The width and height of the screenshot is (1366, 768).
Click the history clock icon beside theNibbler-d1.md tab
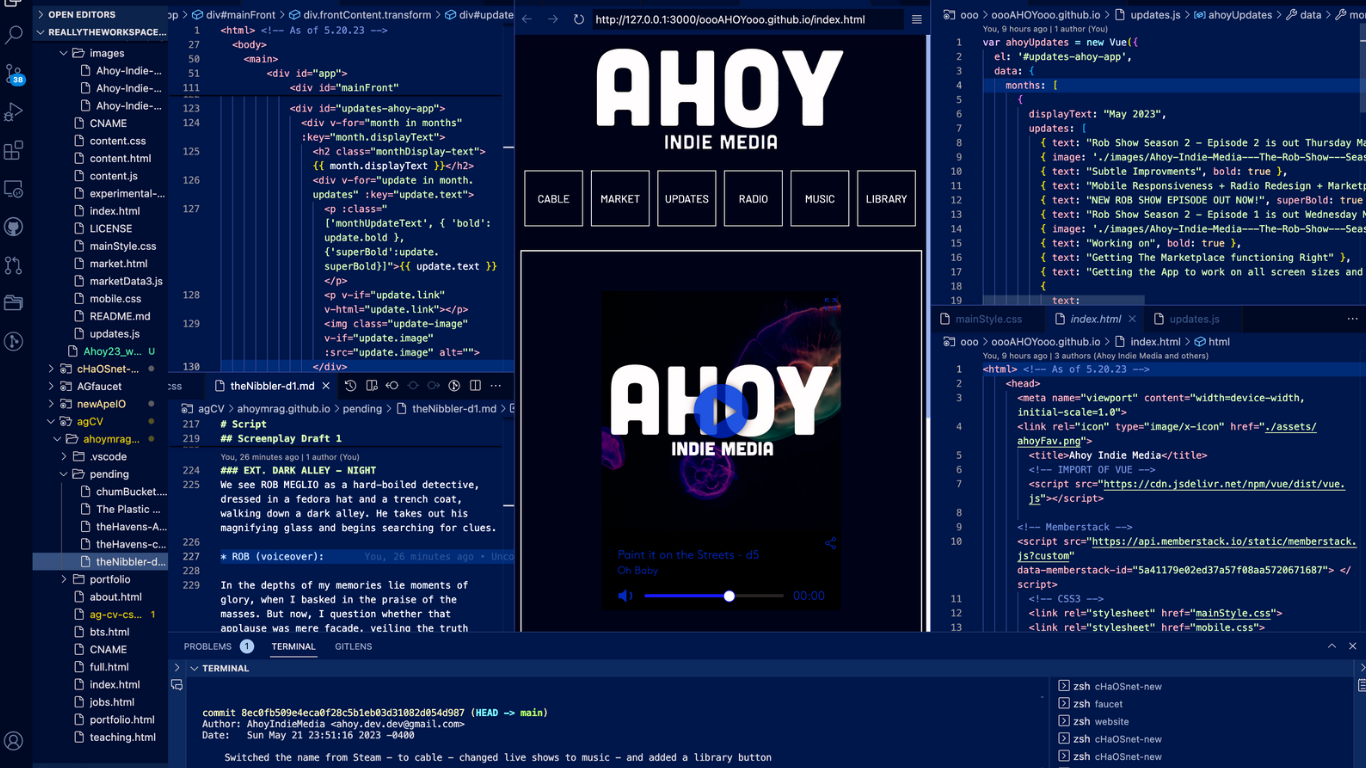point(351,386)
